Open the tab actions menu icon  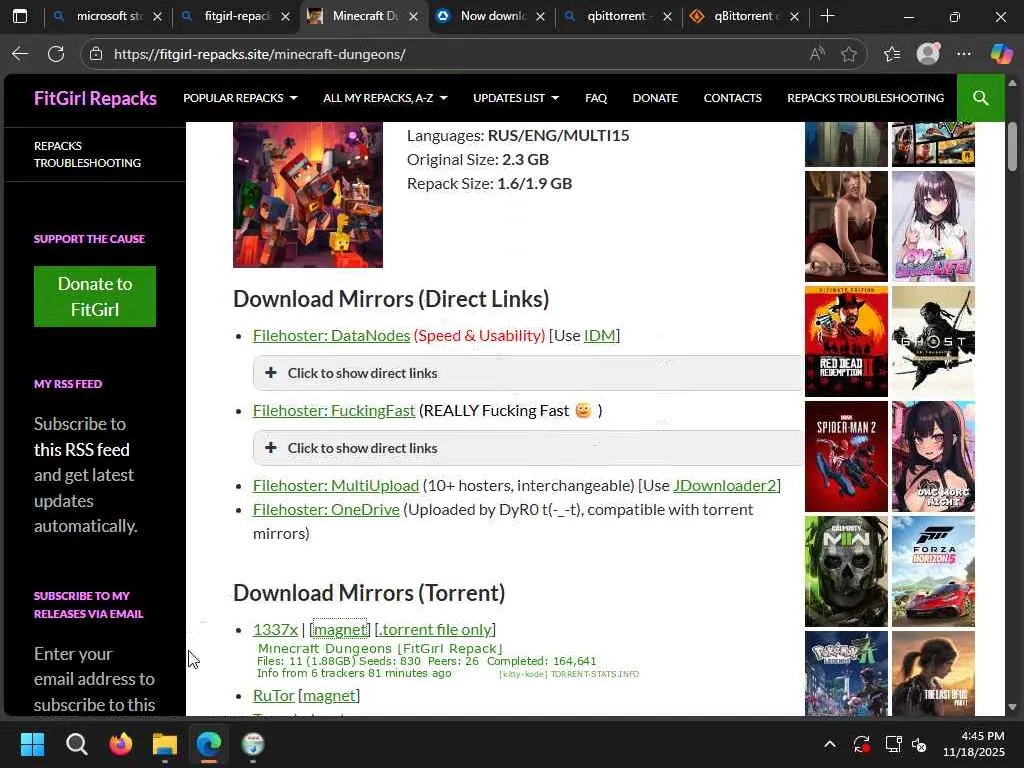20,16
